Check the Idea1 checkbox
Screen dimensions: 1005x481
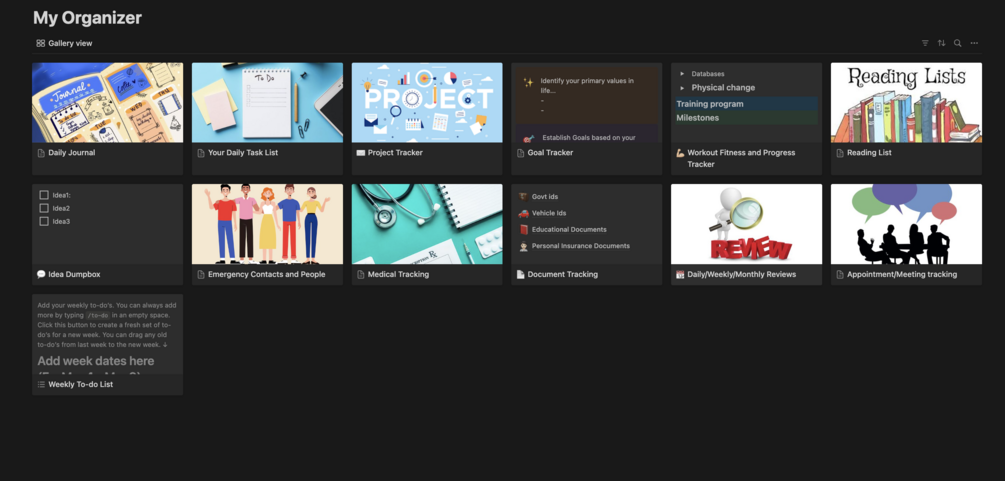[44, 195]
